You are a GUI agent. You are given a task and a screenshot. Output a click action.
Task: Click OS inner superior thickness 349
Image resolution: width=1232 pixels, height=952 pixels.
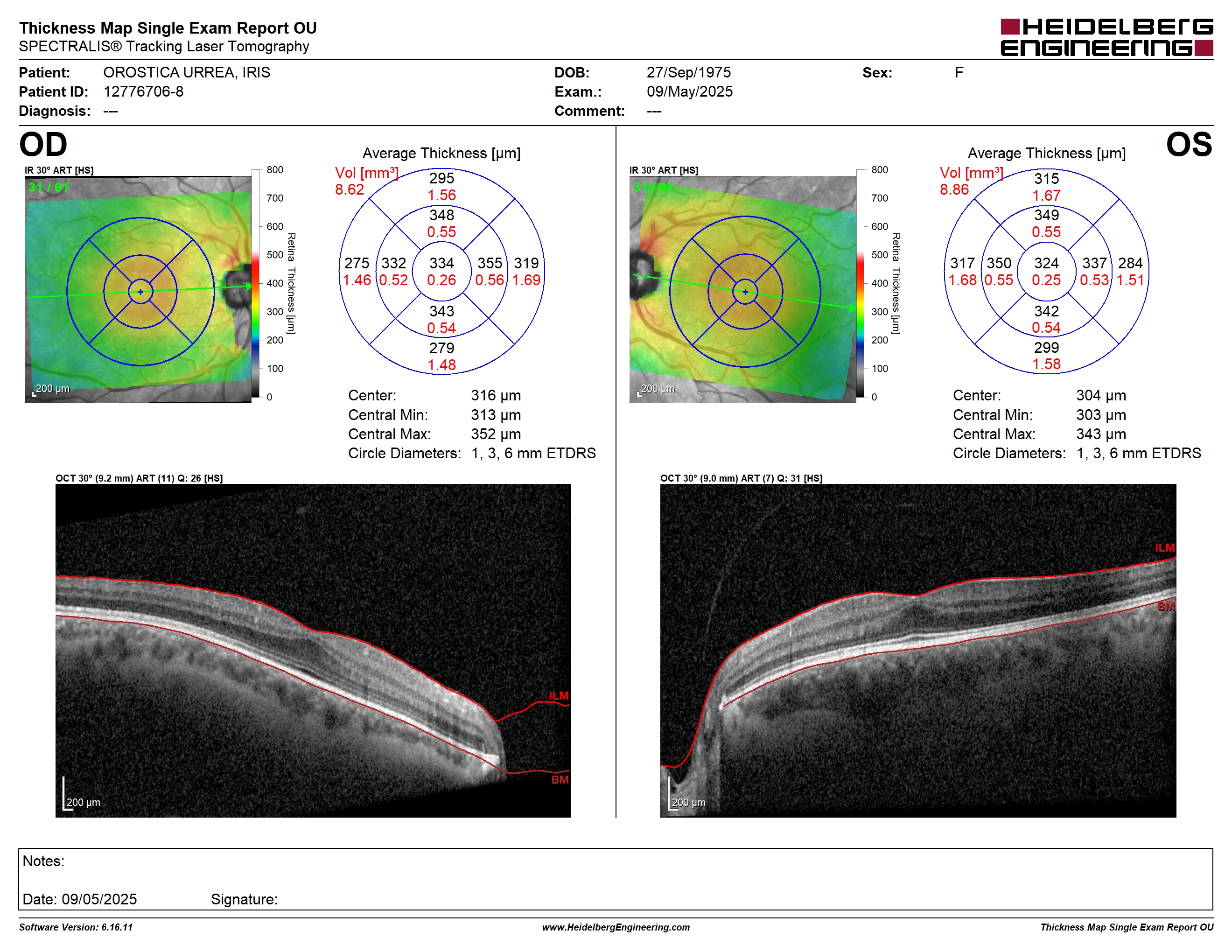click(x=1046, y=215)
